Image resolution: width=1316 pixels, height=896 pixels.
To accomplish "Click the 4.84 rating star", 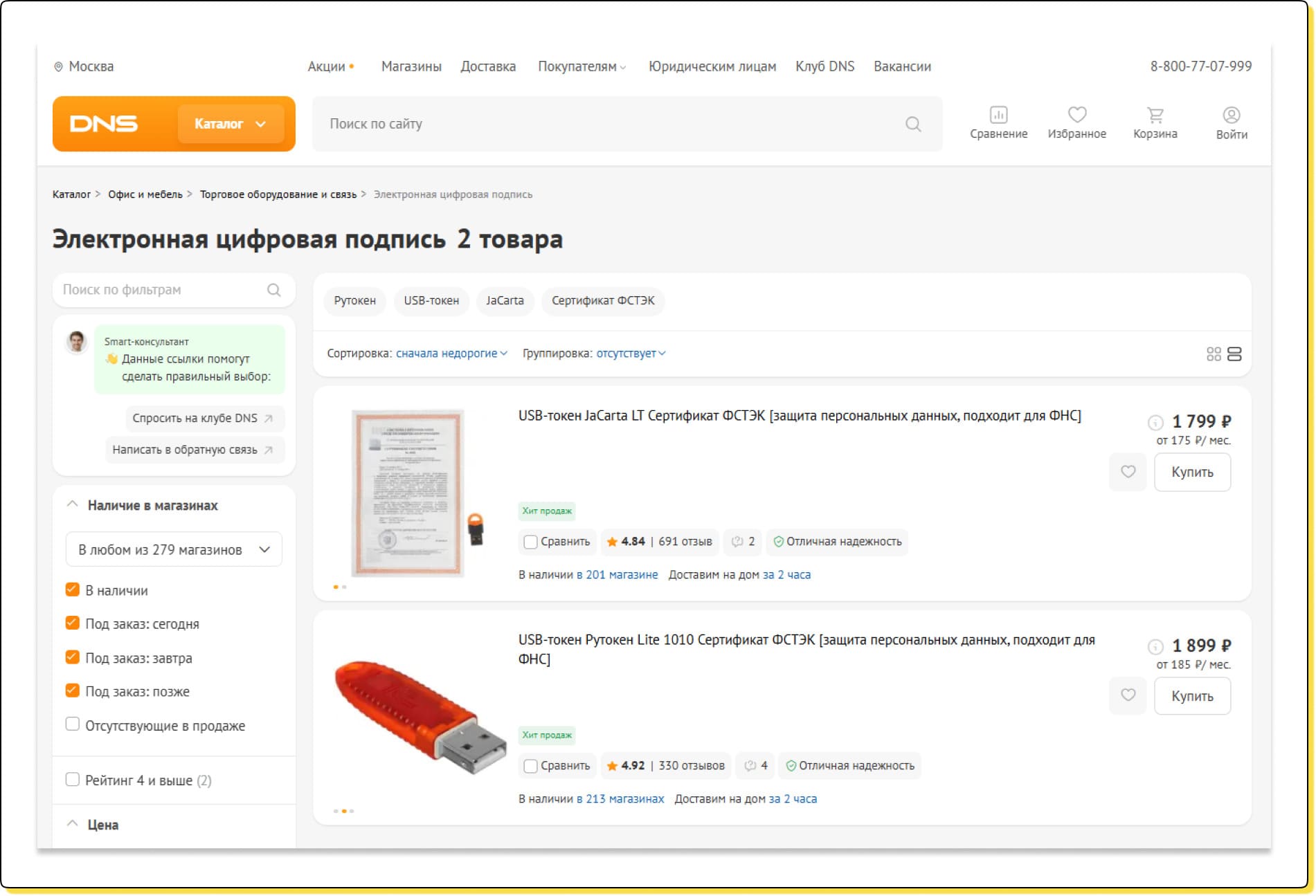I will (612, 542).
